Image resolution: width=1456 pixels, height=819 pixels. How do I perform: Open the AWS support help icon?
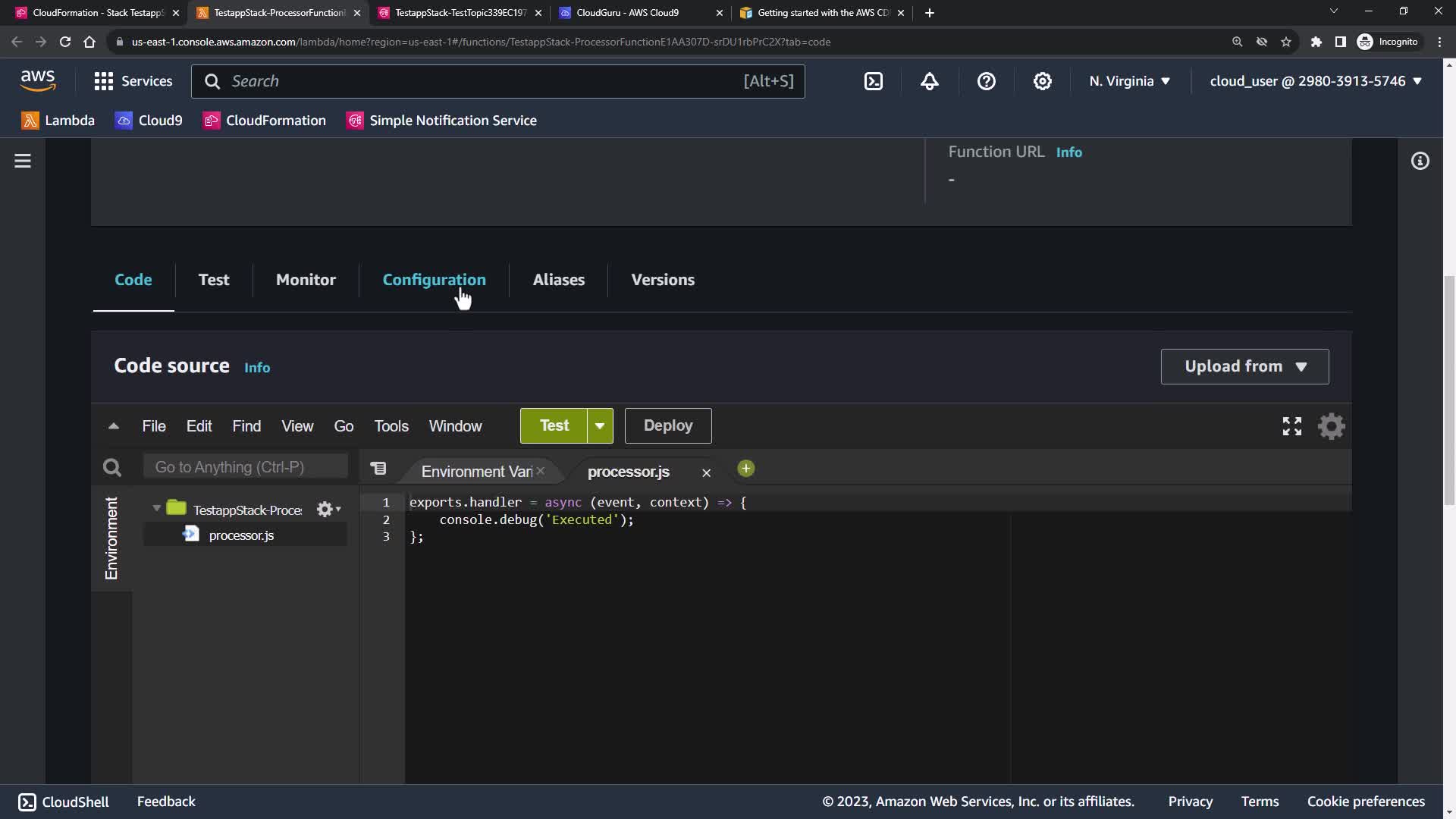986,81
